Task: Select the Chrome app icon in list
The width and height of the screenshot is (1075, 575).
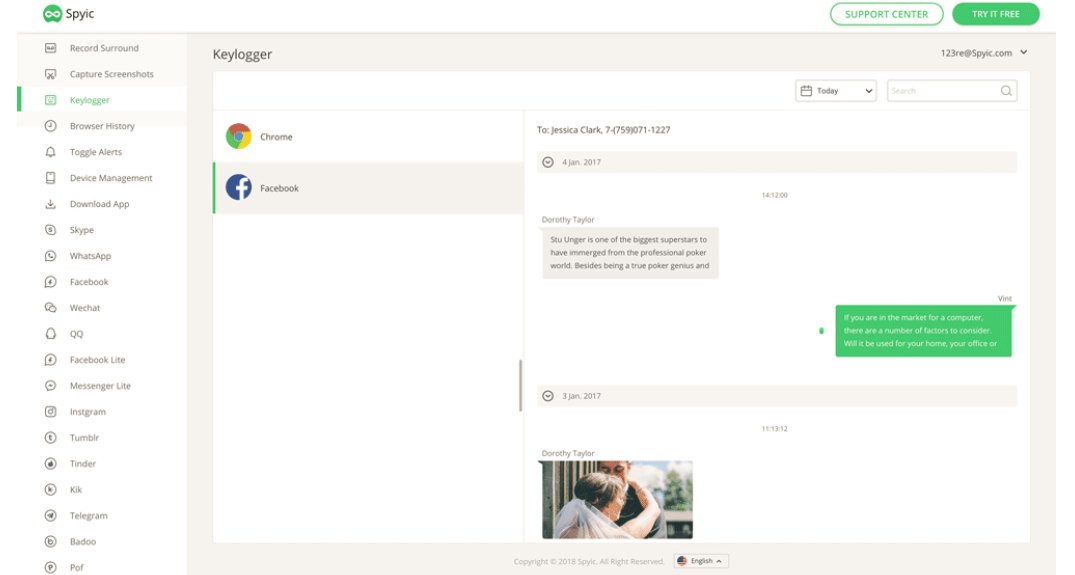Action: (238, 137)
